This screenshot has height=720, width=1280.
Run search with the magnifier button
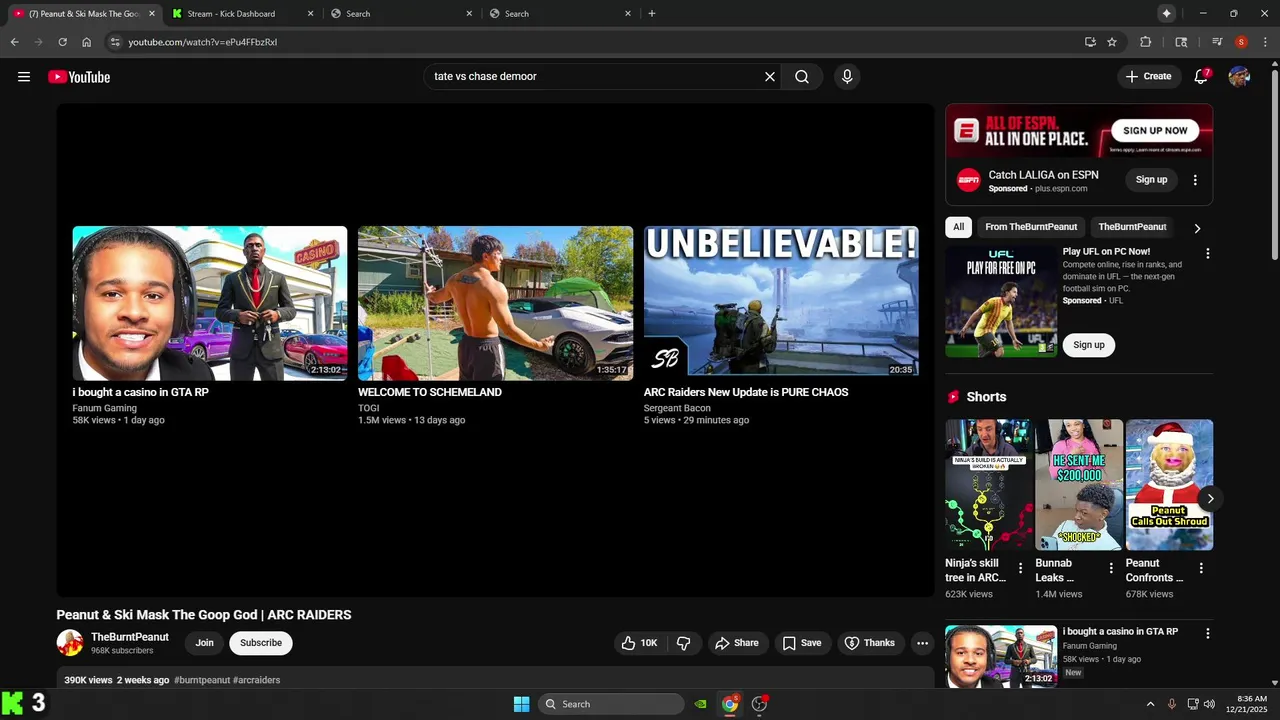click(802, 77)
